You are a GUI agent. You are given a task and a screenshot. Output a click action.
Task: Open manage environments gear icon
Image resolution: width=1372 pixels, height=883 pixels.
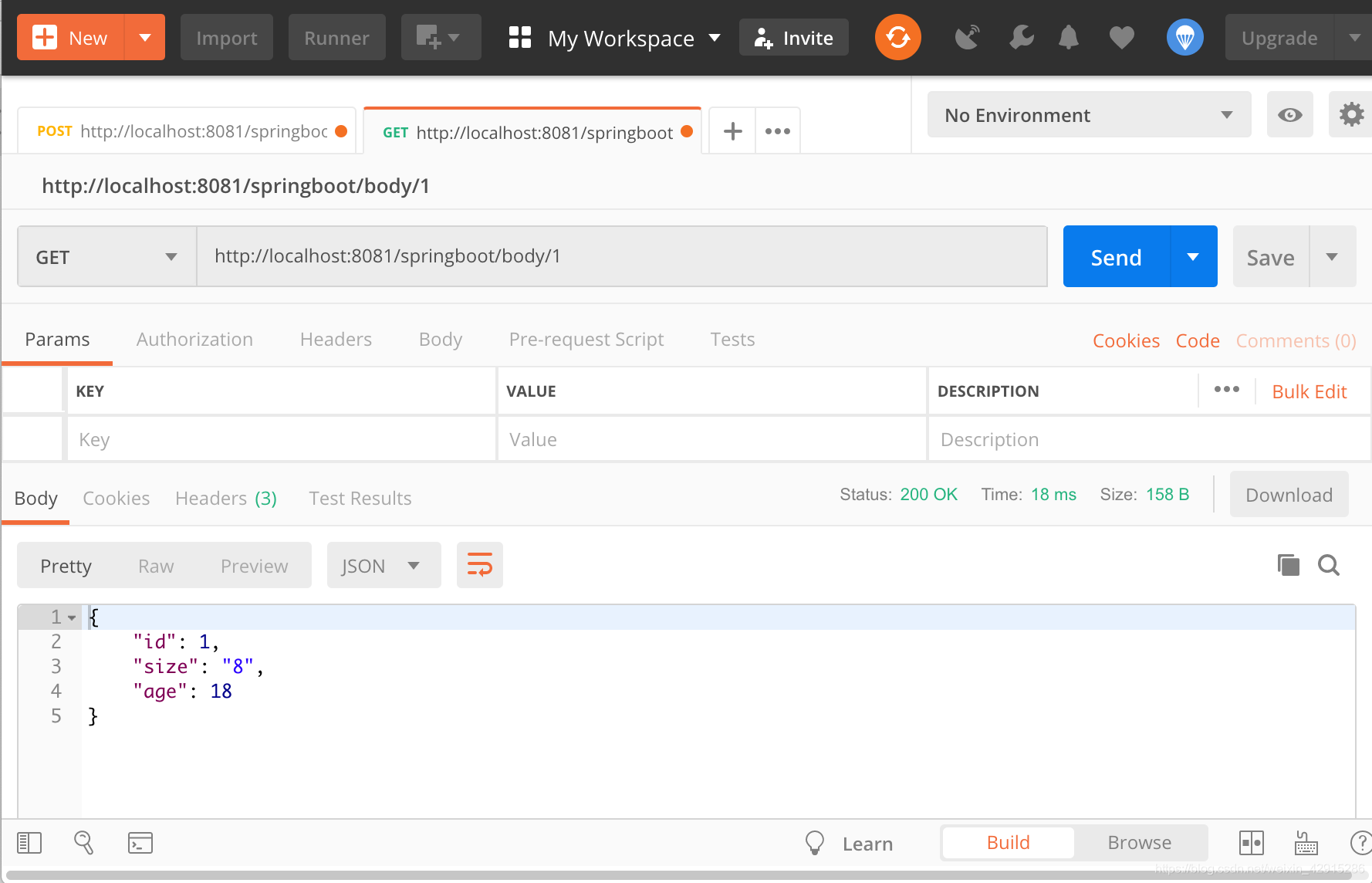pyautogui.click(x=1350, y=115)
